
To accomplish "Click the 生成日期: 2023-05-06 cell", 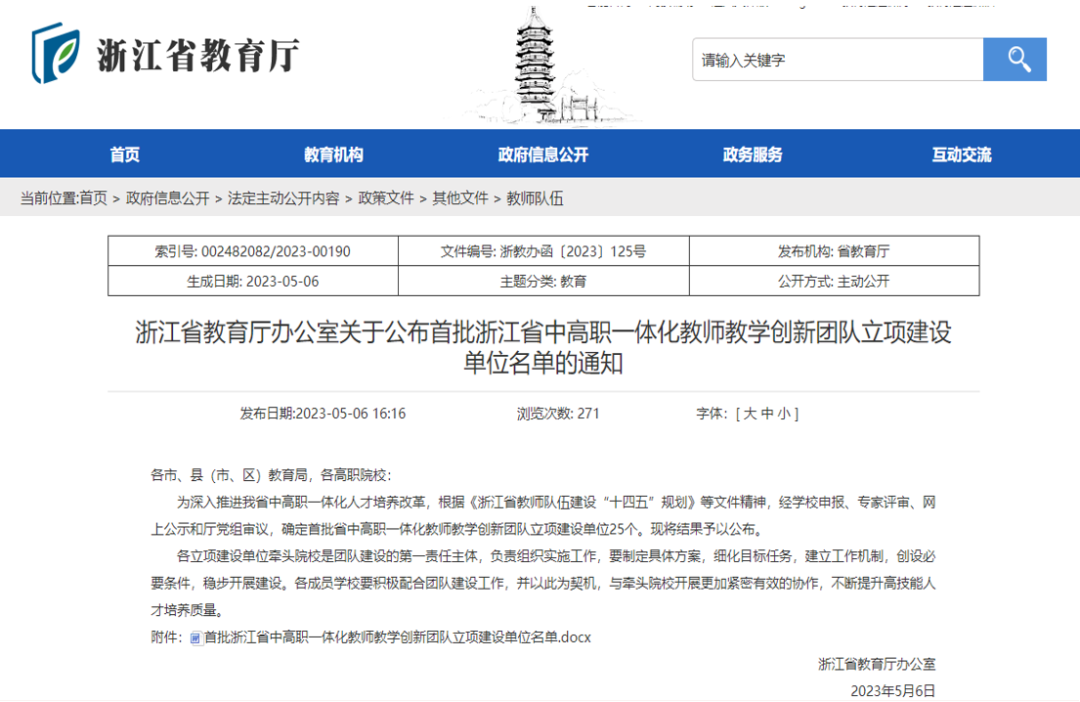I will pos(253,281).
